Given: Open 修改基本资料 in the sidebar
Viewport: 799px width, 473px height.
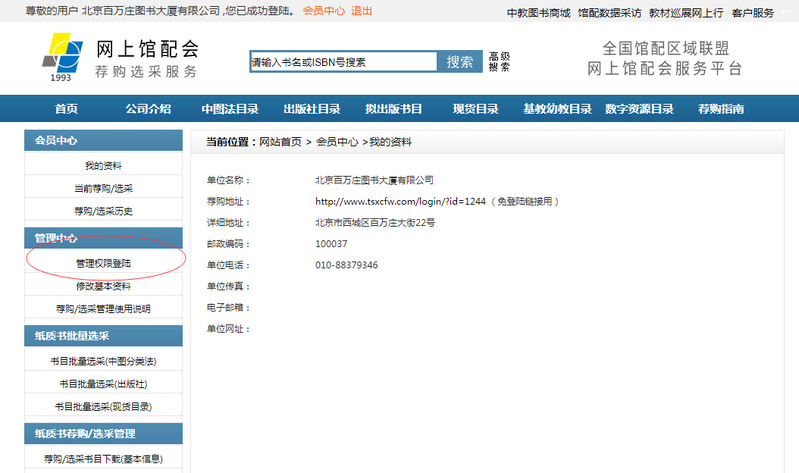Looking at the screenshot, I should coord(103,286).
